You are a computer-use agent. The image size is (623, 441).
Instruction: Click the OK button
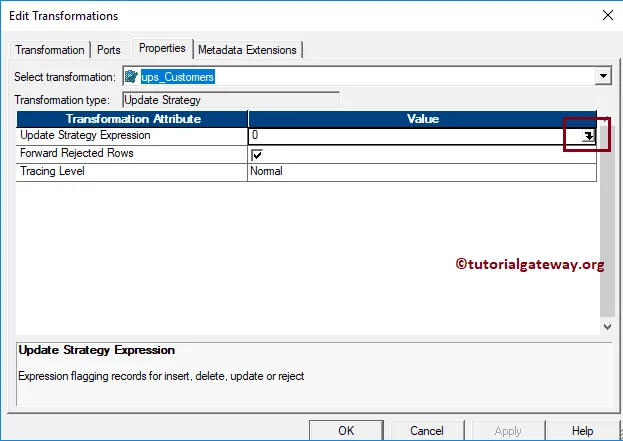pyautogui.click(x=346, y=431)
